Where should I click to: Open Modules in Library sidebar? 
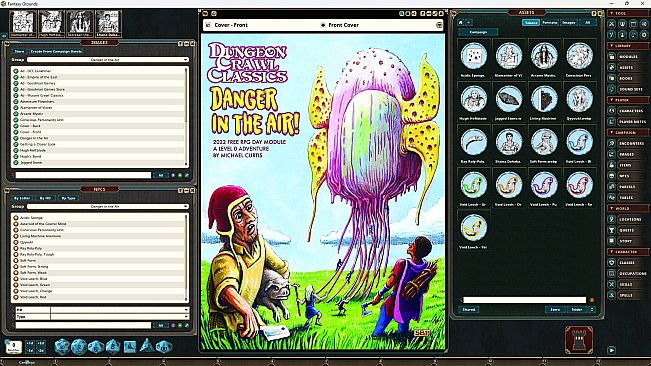click(628, 56)
